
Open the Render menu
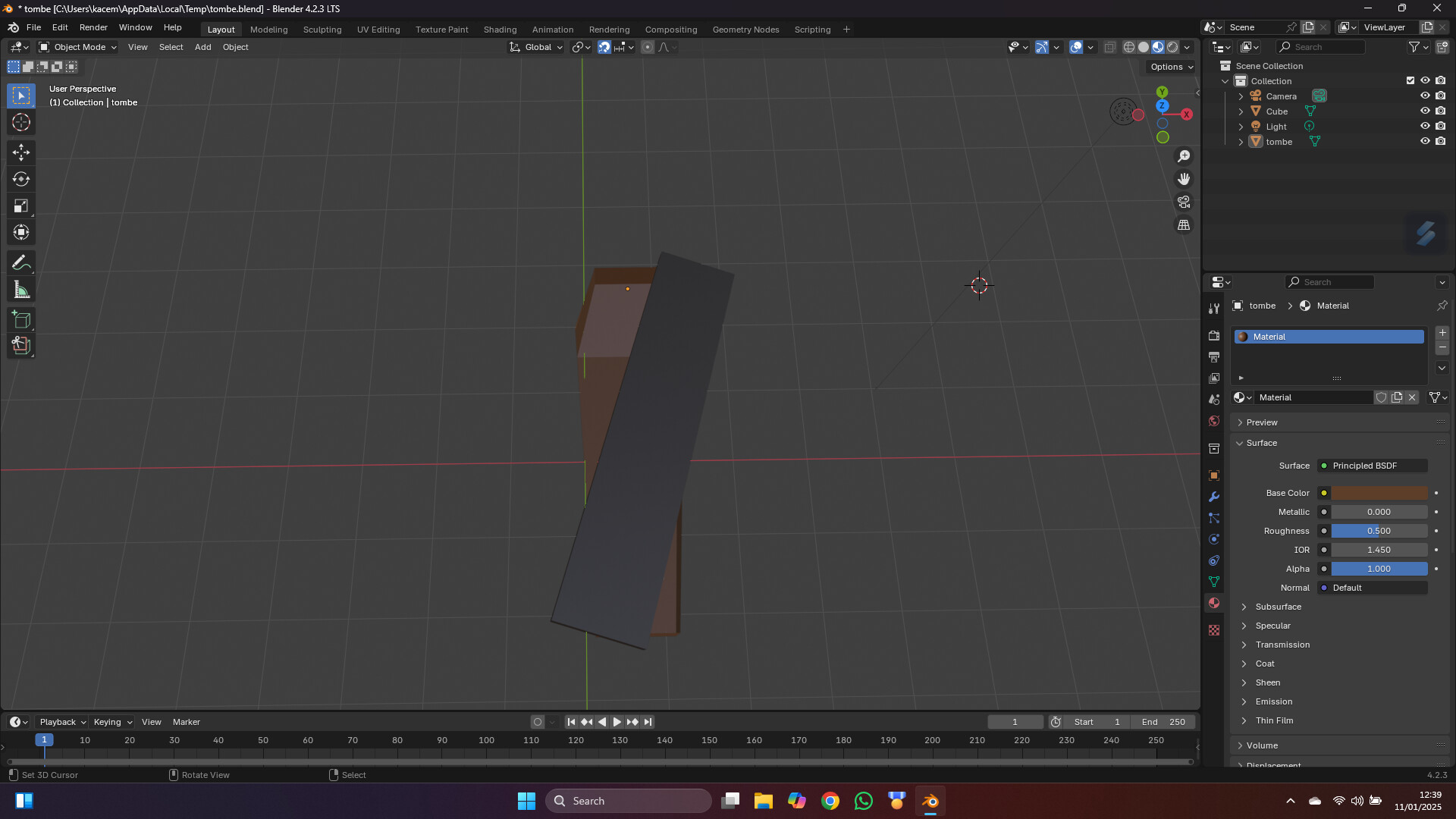pos(93,27)
